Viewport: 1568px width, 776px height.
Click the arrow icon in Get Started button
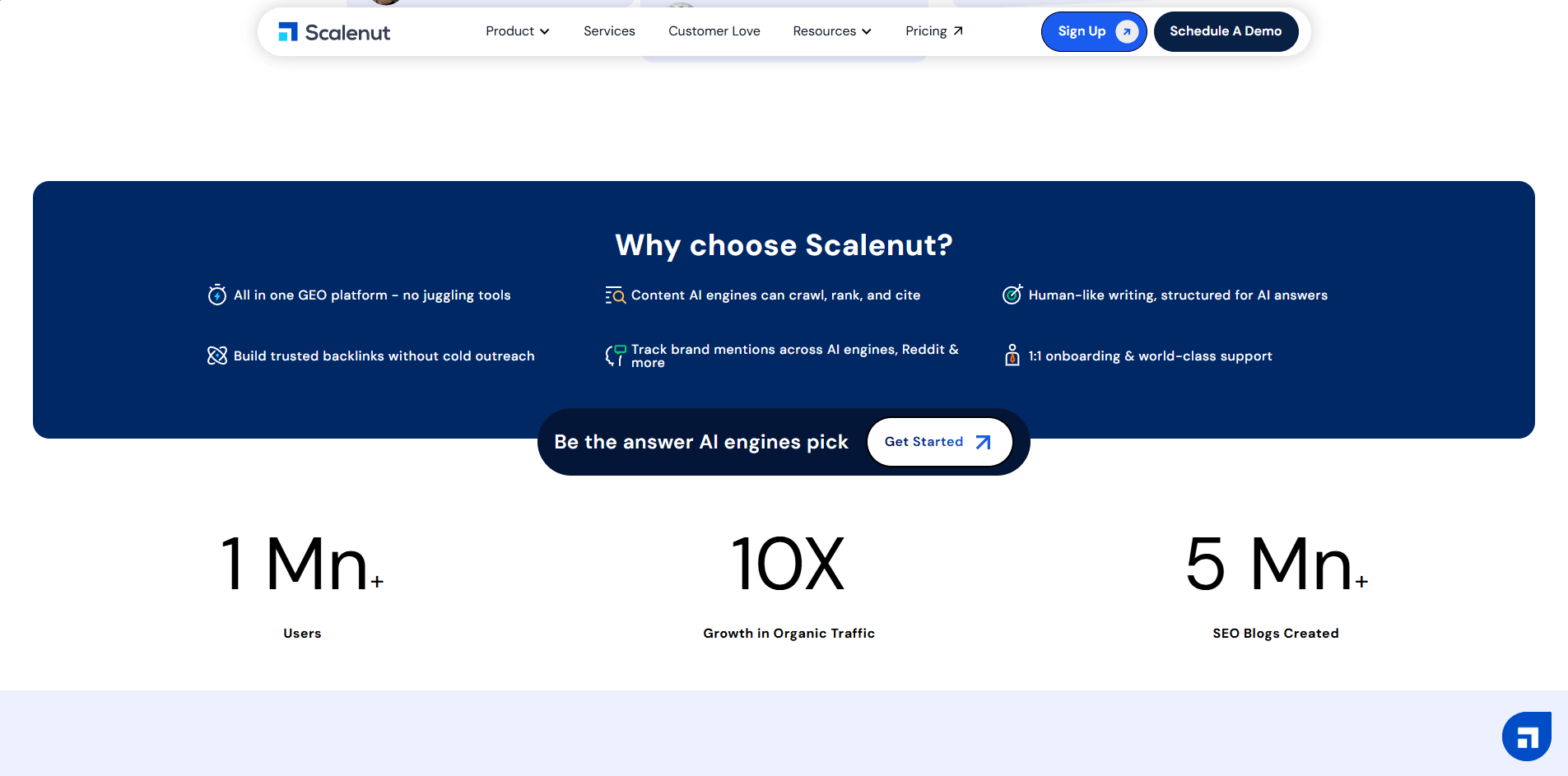click(983, 442)
